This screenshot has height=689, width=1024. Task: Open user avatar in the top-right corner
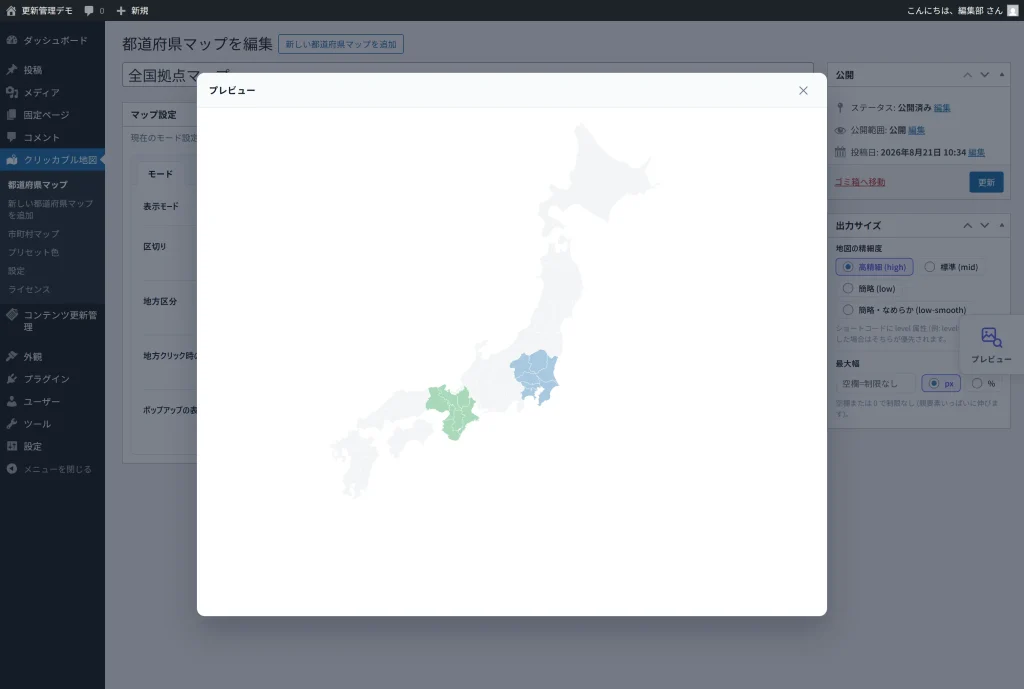1012,10
